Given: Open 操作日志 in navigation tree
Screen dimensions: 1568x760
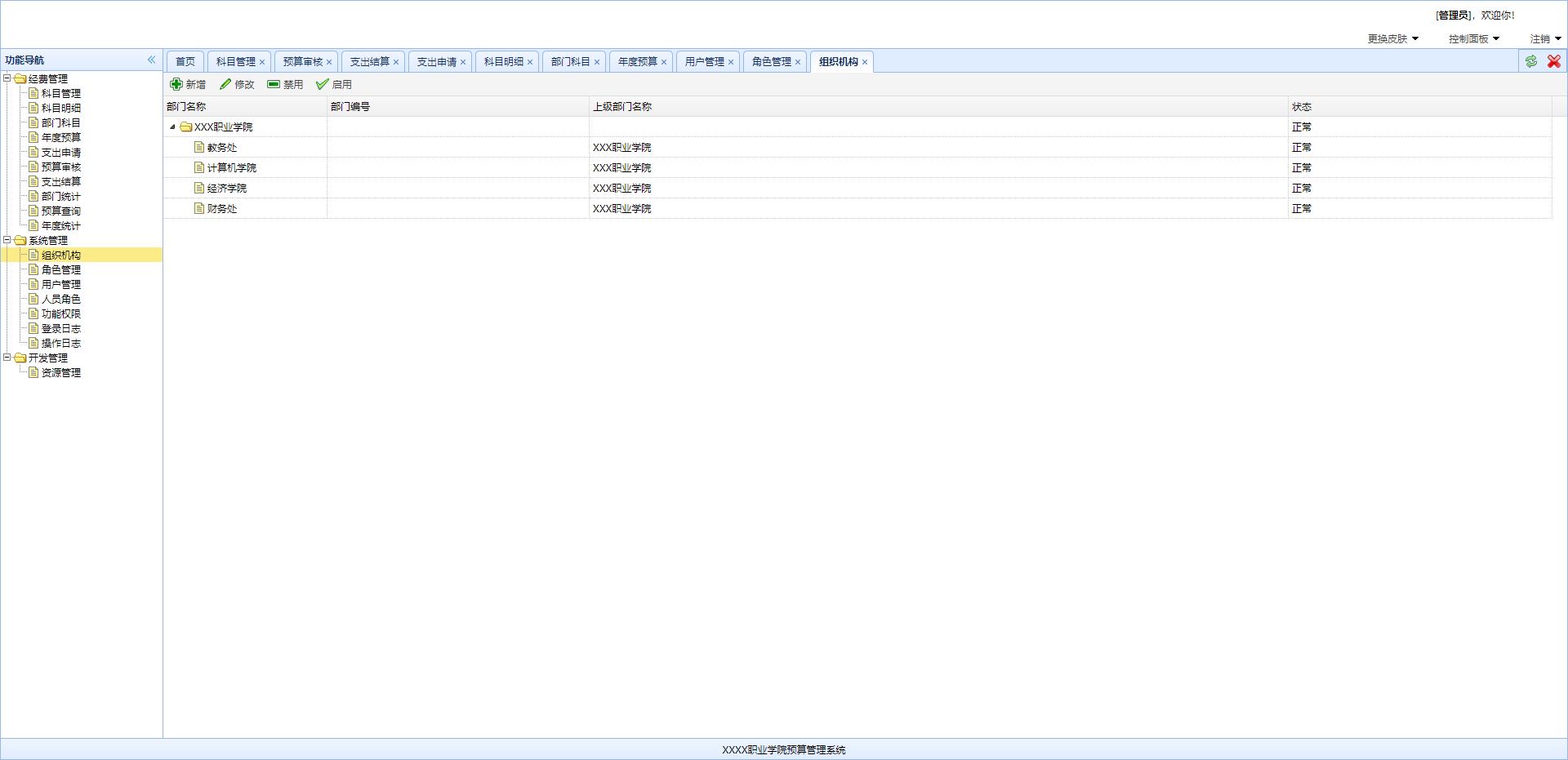Looking at the screenshot, I should click(x=61, y=343).
